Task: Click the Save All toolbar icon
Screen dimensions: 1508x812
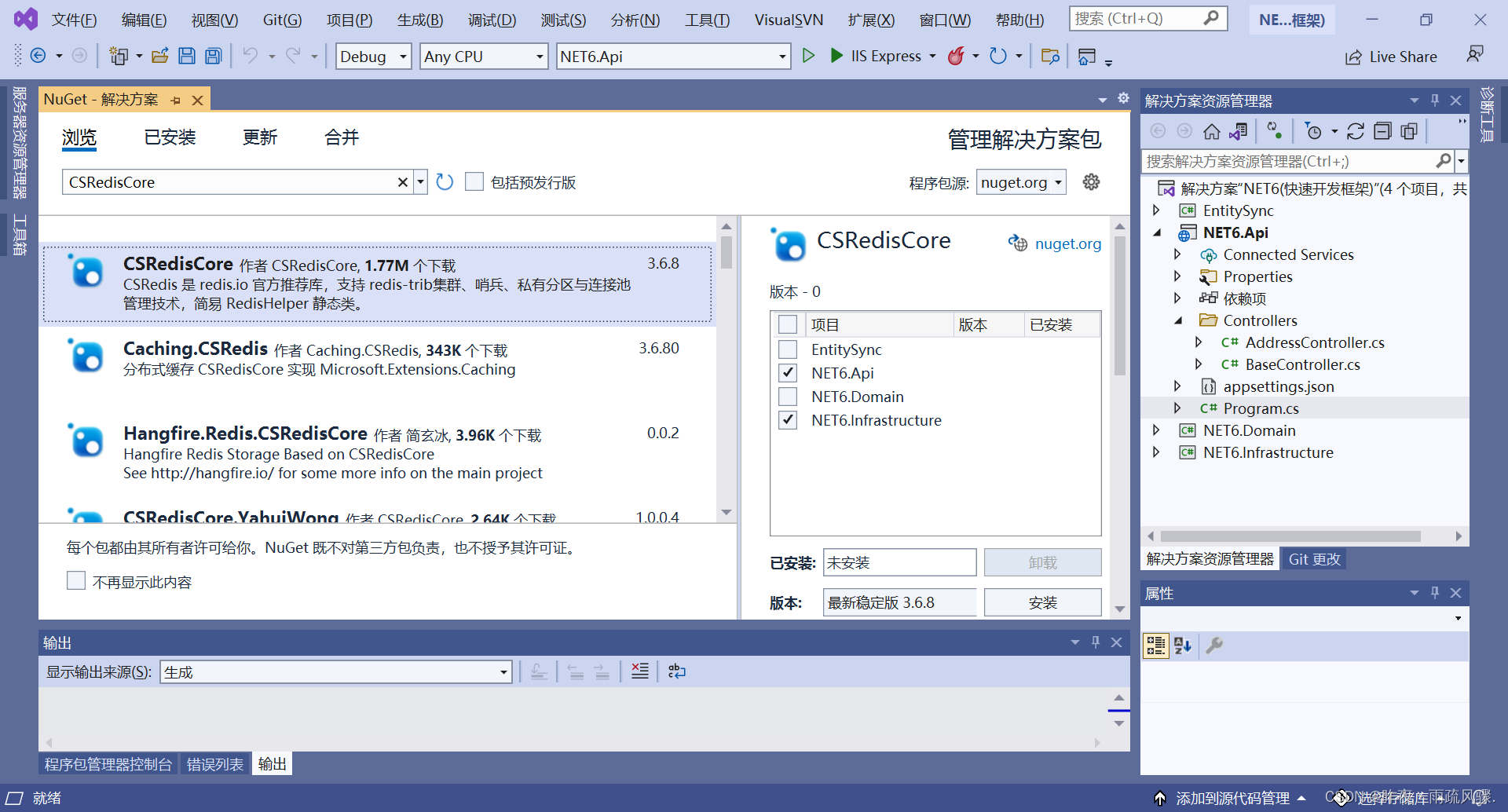Action: click(x=213, y=56)
